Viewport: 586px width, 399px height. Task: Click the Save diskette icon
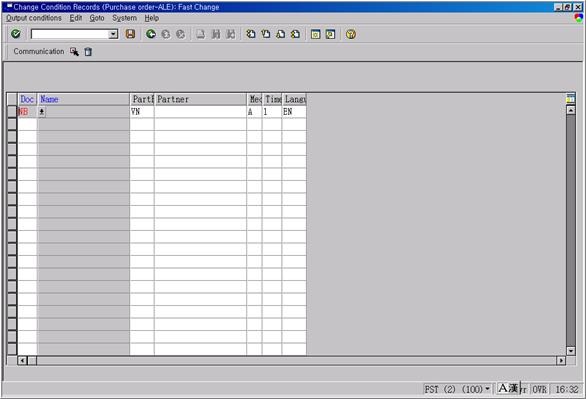click(130, 34)
